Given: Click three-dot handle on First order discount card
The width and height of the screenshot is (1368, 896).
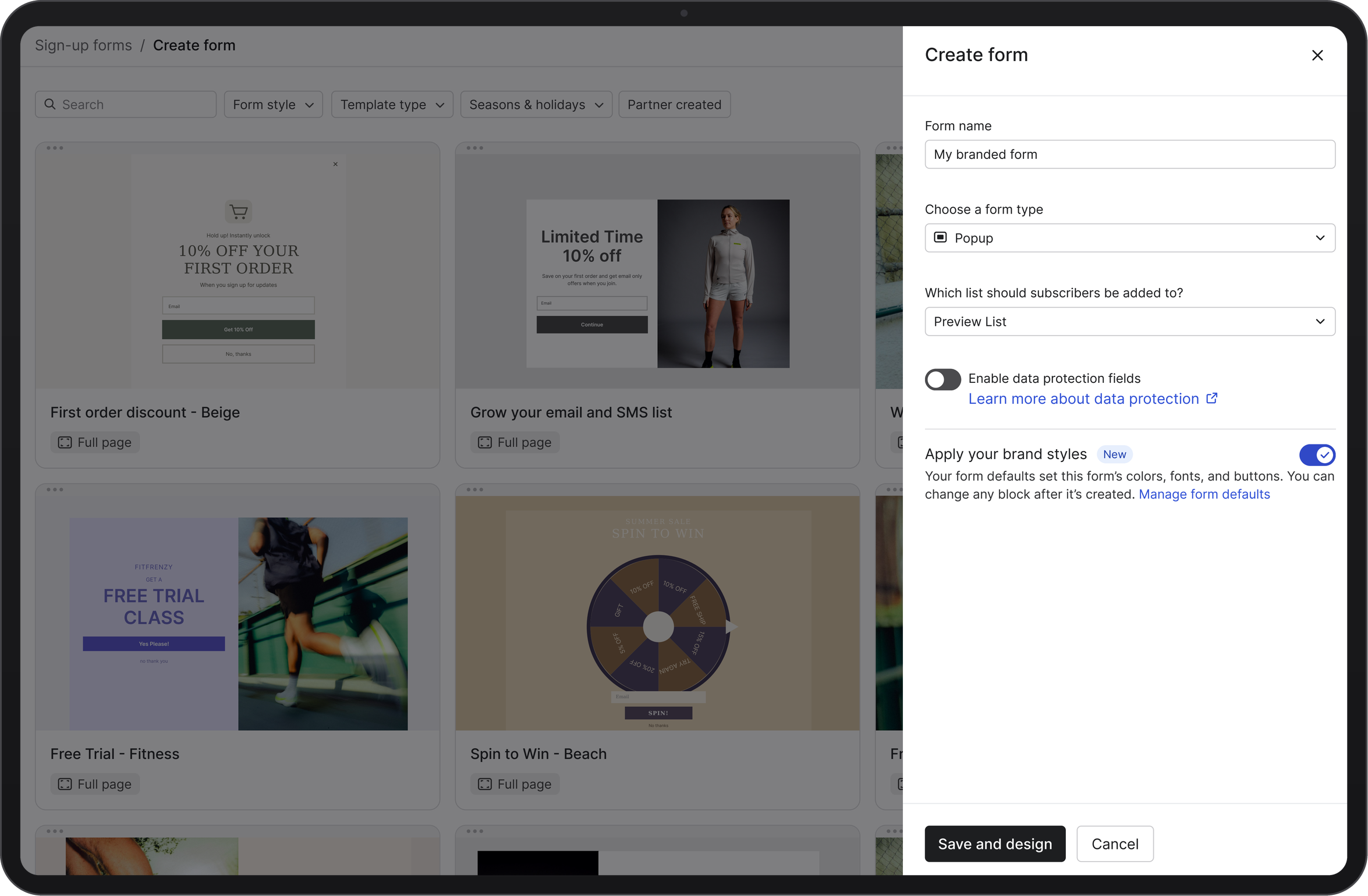Looking at the screenshot, I should pyautogui.click(x=55, y=148).
